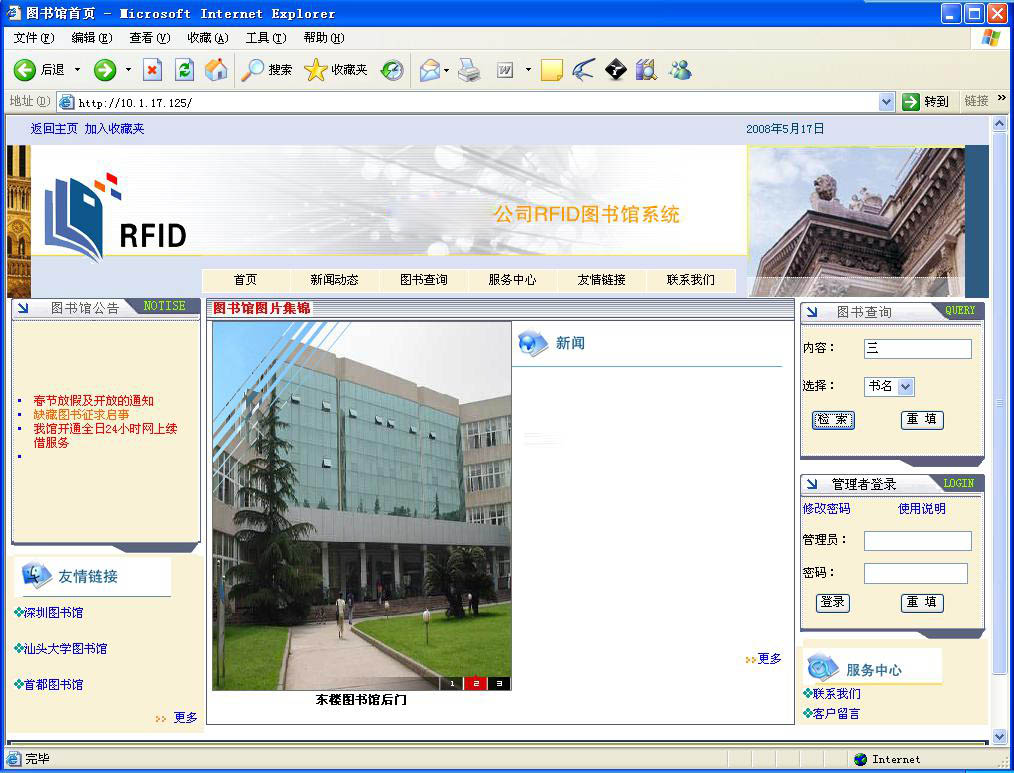The image size is (1014, 773).
Task: Open the Forward button history dropdown arrow
Action: coord(128,70)
